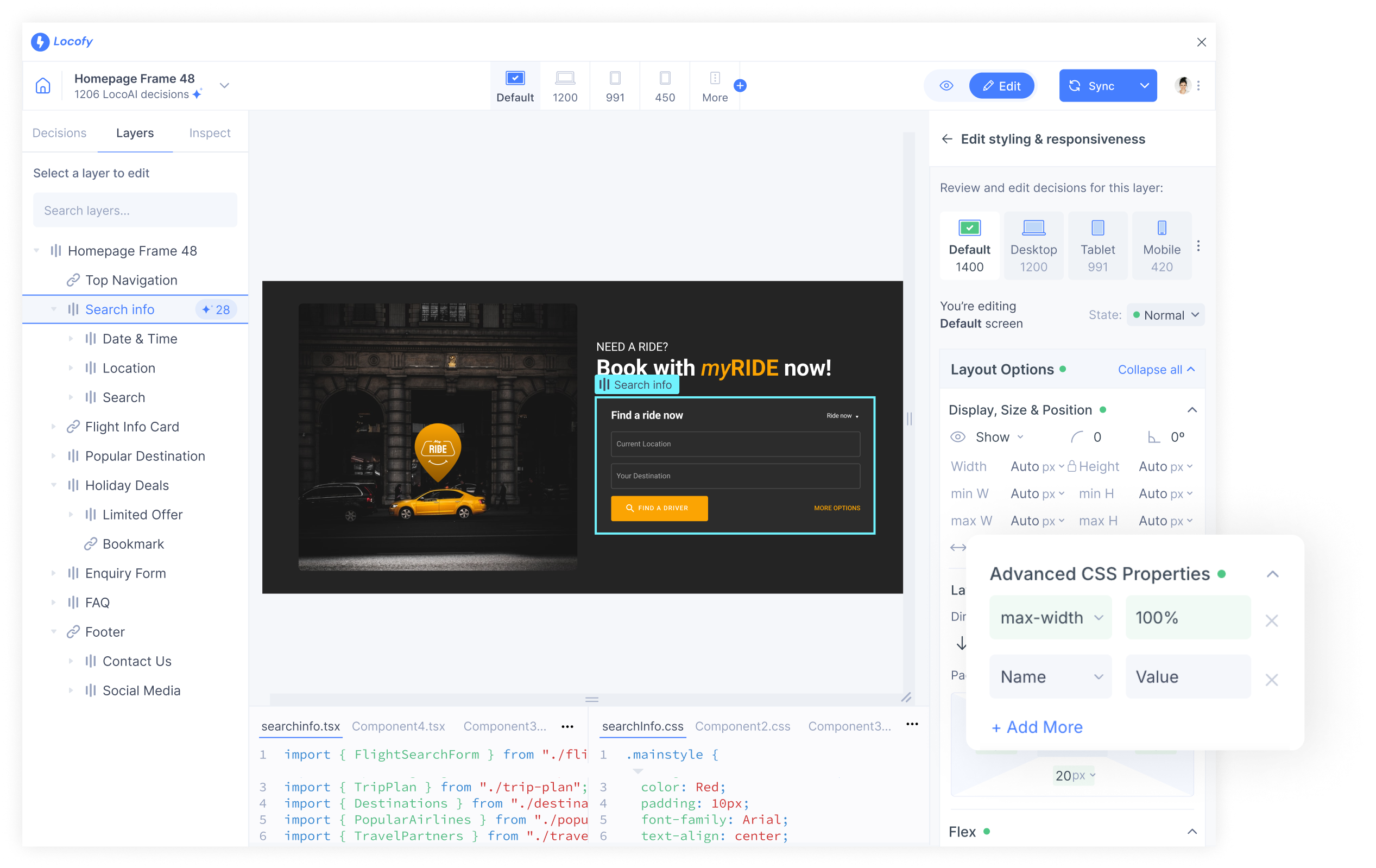Open the Component4.tsx code tab
Image resolution: width=1376 pixels, height=868 pixels.
tap(398, 726)
